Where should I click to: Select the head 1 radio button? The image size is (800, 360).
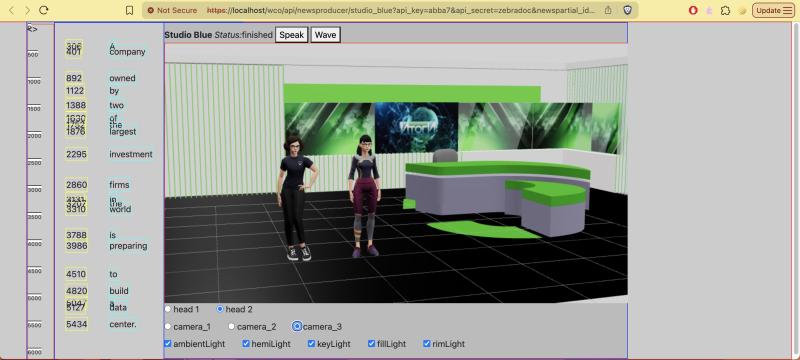[168, 309]
